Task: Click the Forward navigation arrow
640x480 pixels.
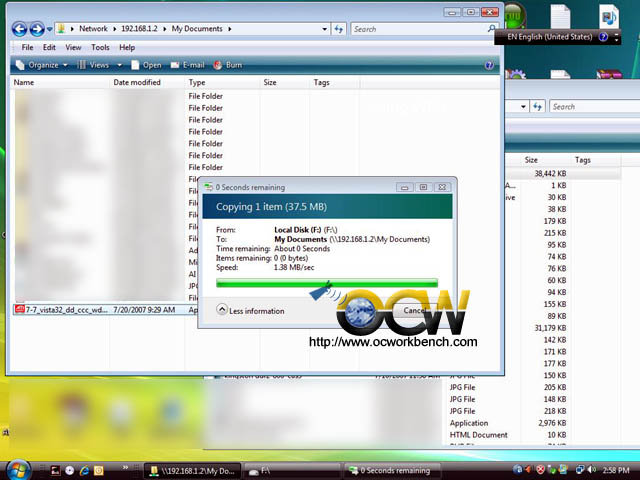Action: click(37, 29)
